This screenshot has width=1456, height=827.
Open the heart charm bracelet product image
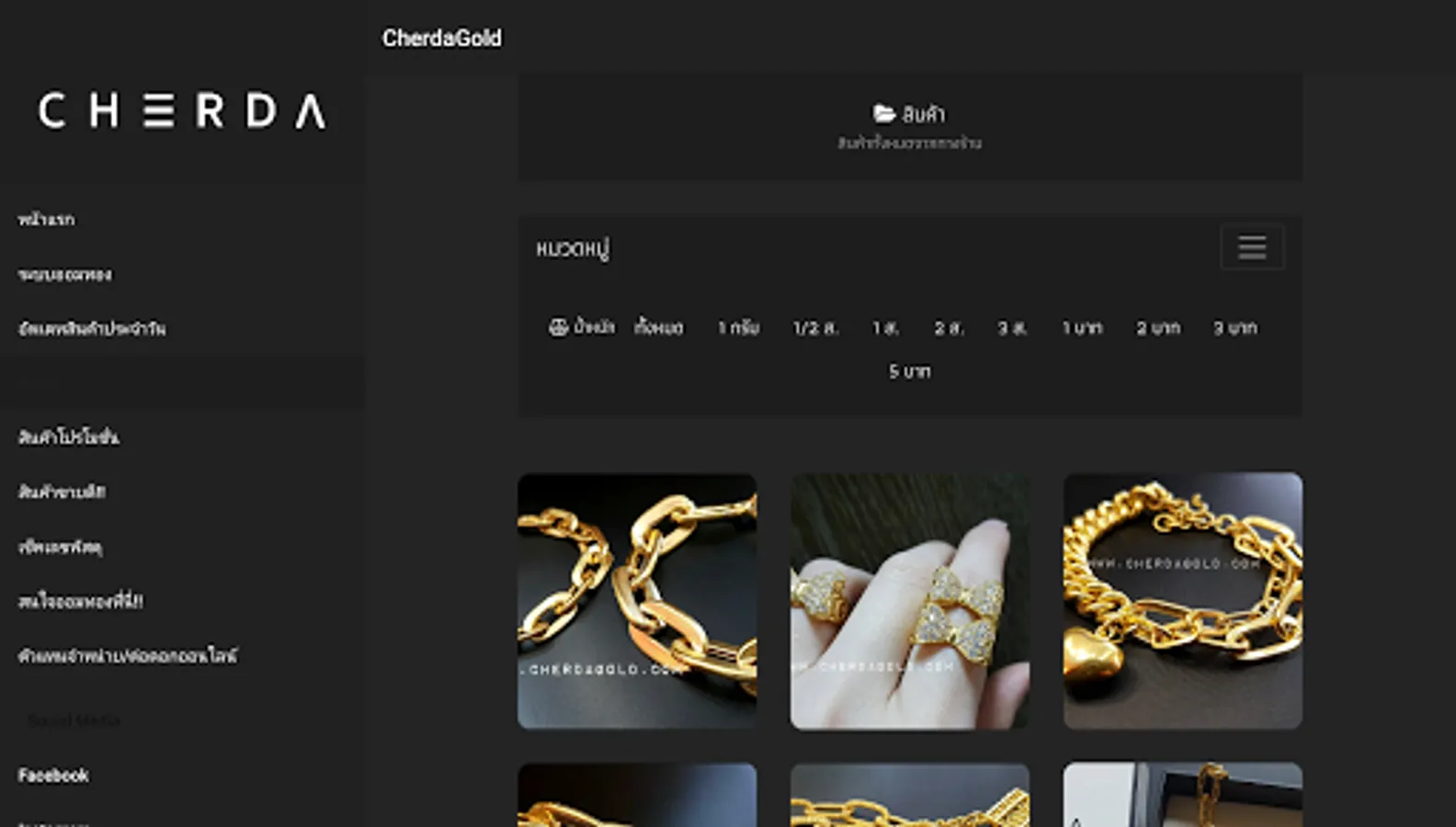1183,601
